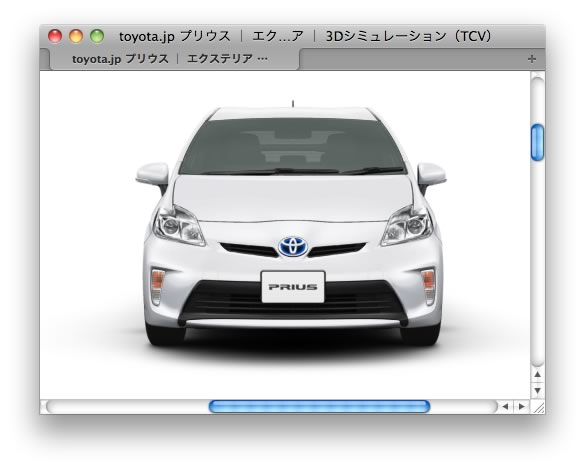
Task: Select the toyota.jp プリウス エクステリア tab
Action: [x=174, y=59]
